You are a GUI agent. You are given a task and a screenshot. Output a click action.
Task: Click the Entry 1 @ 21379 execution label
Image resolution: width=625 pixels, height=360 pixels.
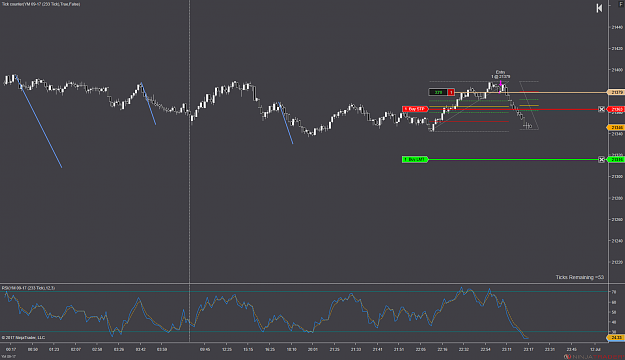[501, 74]
